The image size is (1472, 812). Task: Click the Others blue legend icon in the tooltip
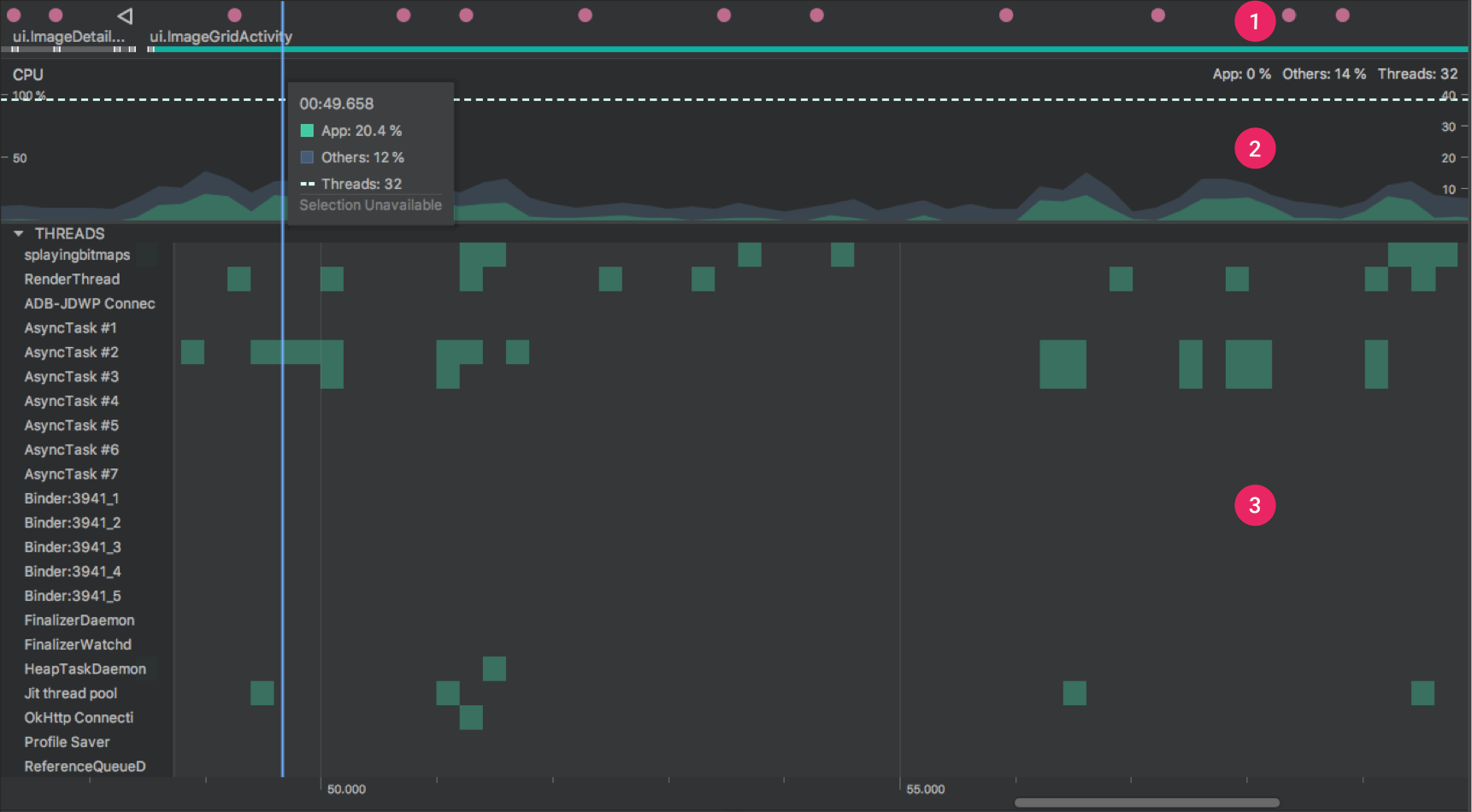[307, 157]
